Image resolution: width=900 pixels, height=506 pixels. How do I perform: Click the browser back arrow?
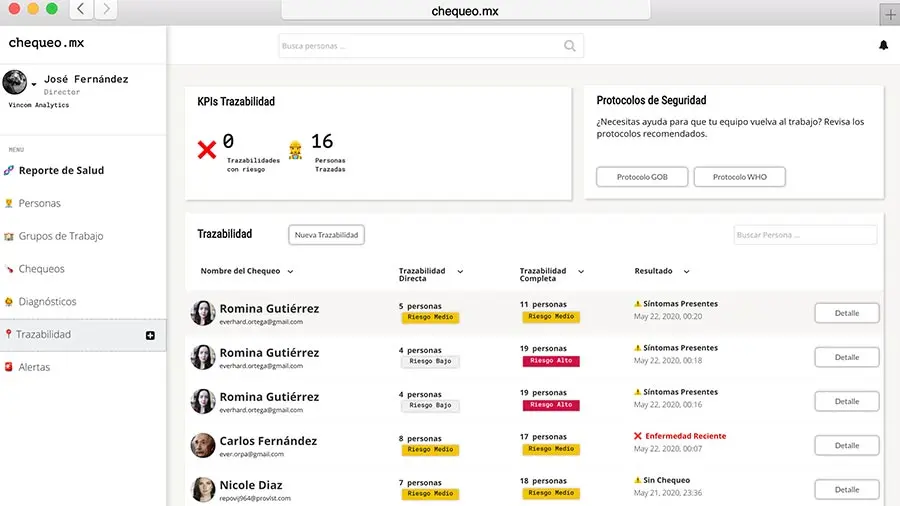coord(81,10)
